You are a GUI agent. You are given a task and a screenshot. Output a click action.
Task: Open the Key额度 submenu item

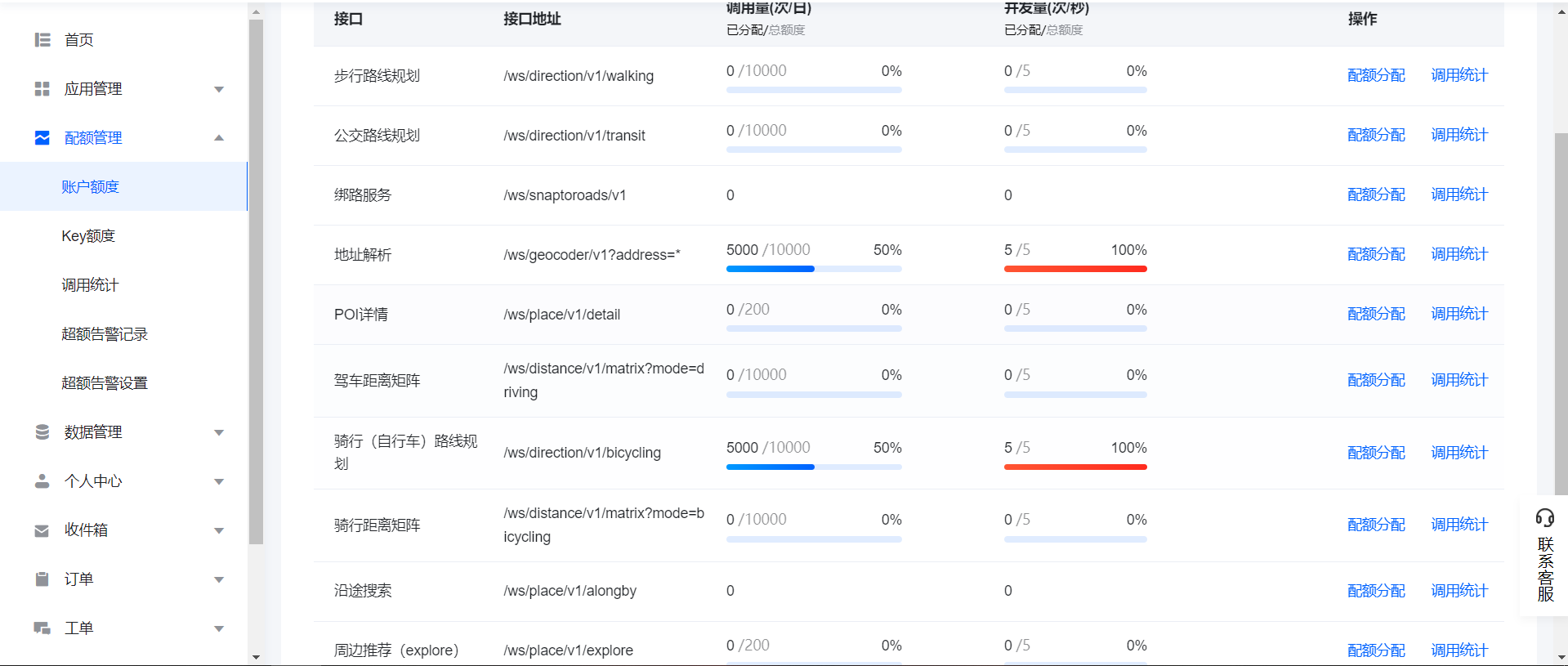pos(88,236)
